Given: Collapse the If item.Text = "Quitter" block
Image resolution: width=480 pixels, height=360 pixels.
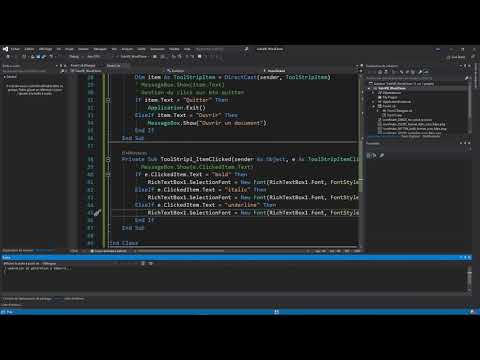Looking at the screenshot, I should (108, 100).
